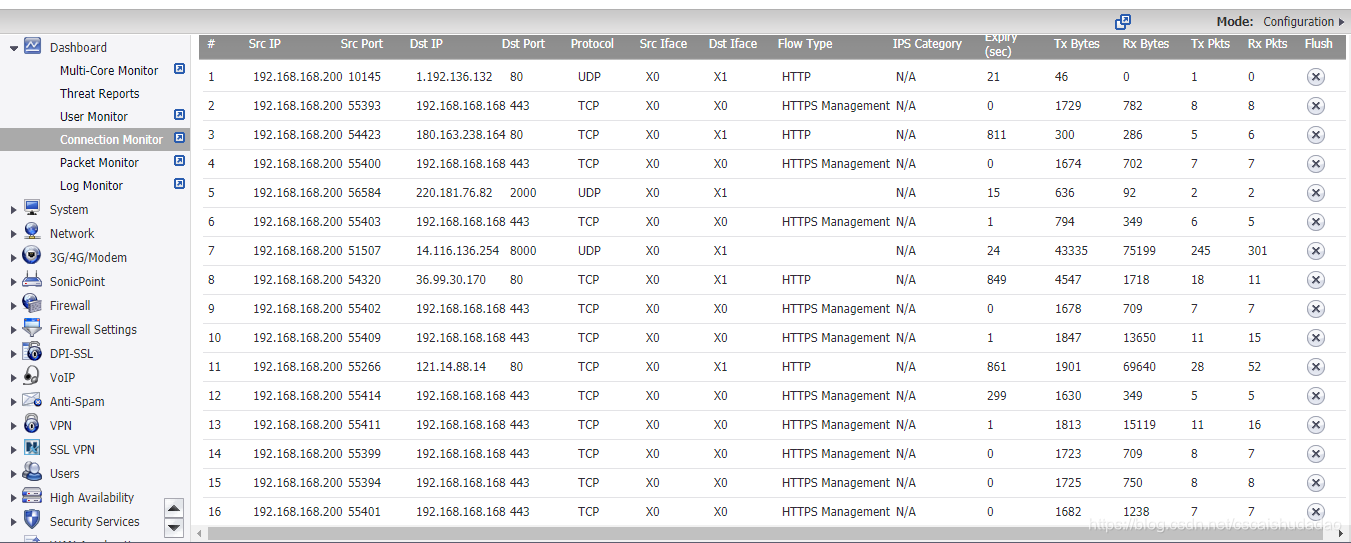Click the Dashboard chart icon

[x=32, y=46]
